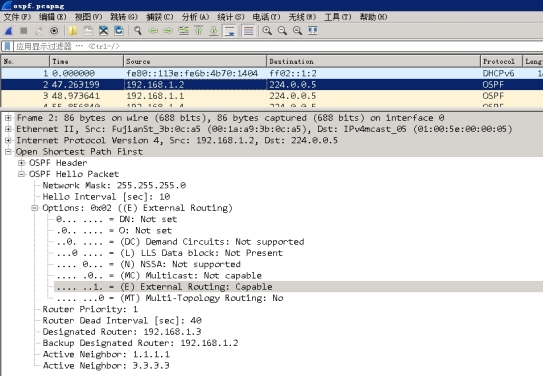Select Active Neighbor: 3.3.3.3 field
The height and width of the screenshot is (376, 543).
click(x=106, y=366)
